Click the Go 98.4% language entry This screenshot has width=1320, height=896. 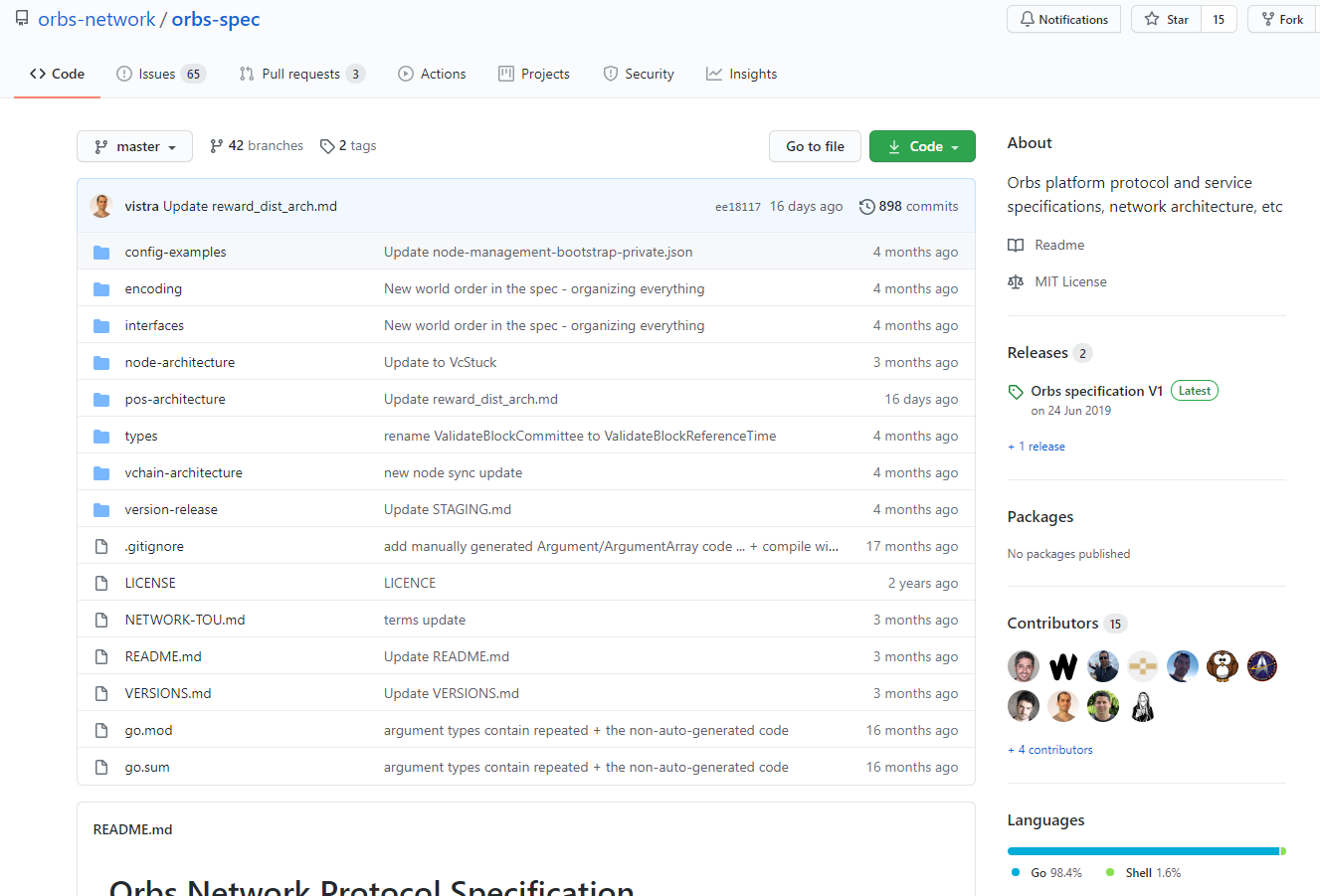click(1046, 873)
